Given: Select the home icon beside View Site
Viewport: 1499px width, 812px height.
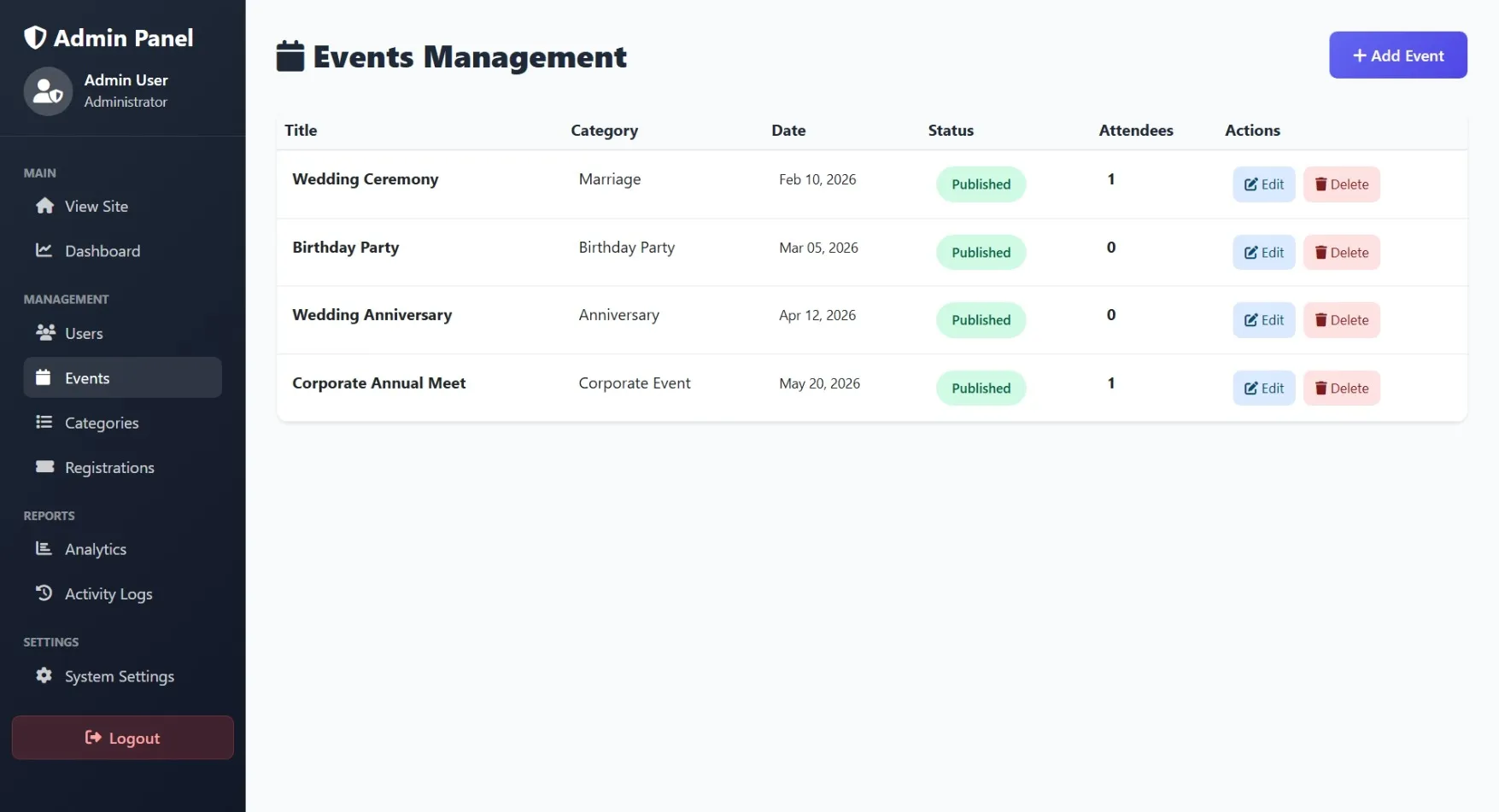Looking at the screenshot, I should coord(44,206).
